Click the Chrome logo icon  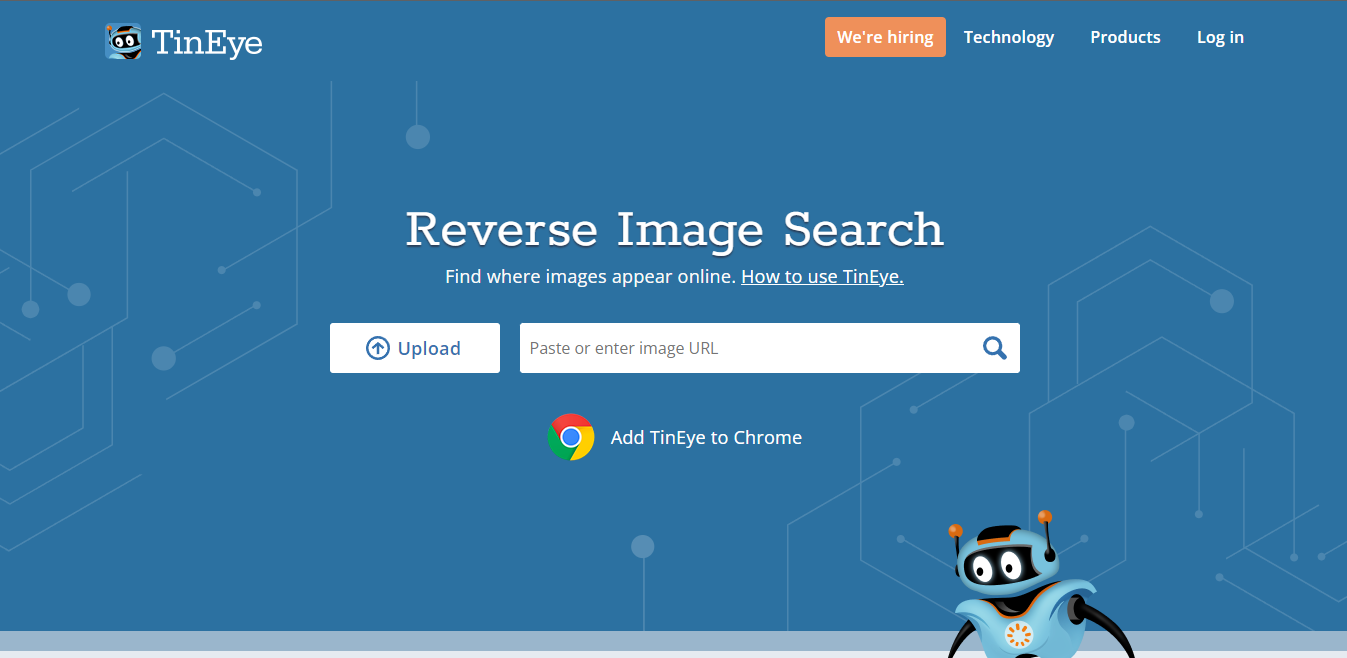tap(571, 437)
